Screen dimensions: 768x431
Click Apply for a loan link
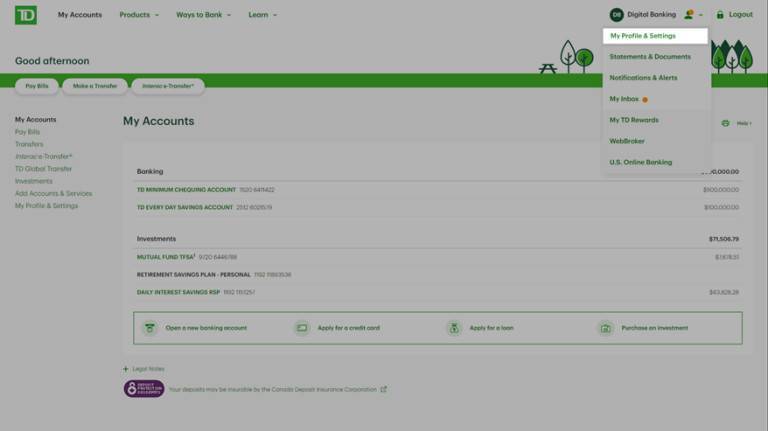point(491,328)
